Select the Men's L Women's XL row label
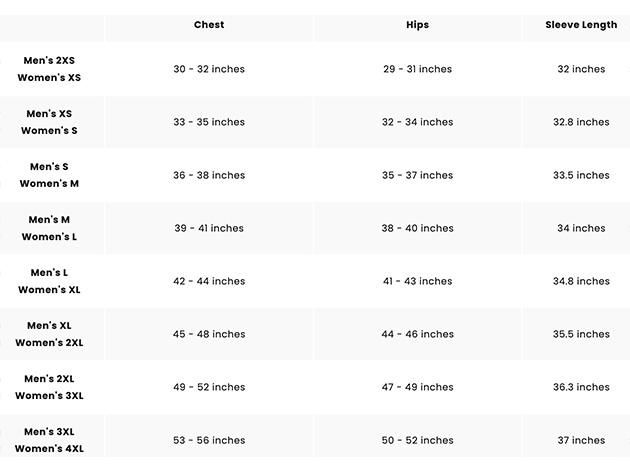This screenshot has height=473, width=630. tap(49, 281)
